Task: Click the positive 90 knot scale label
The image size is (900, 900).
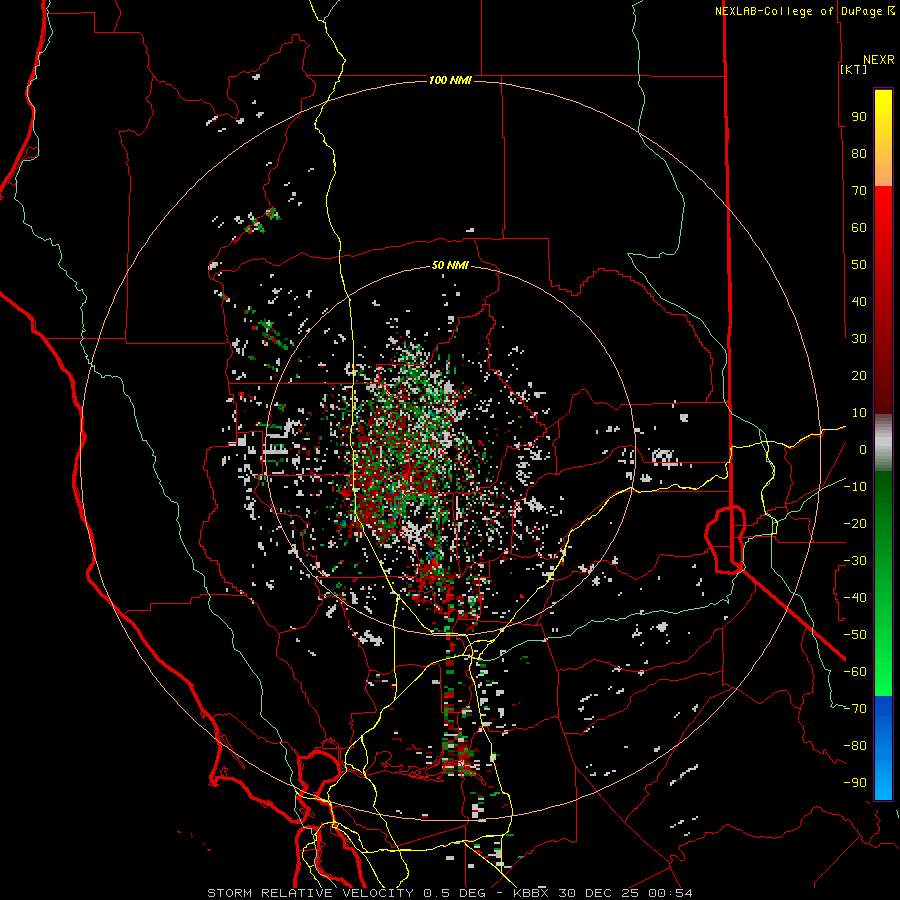Action: (x=859, y=117)
